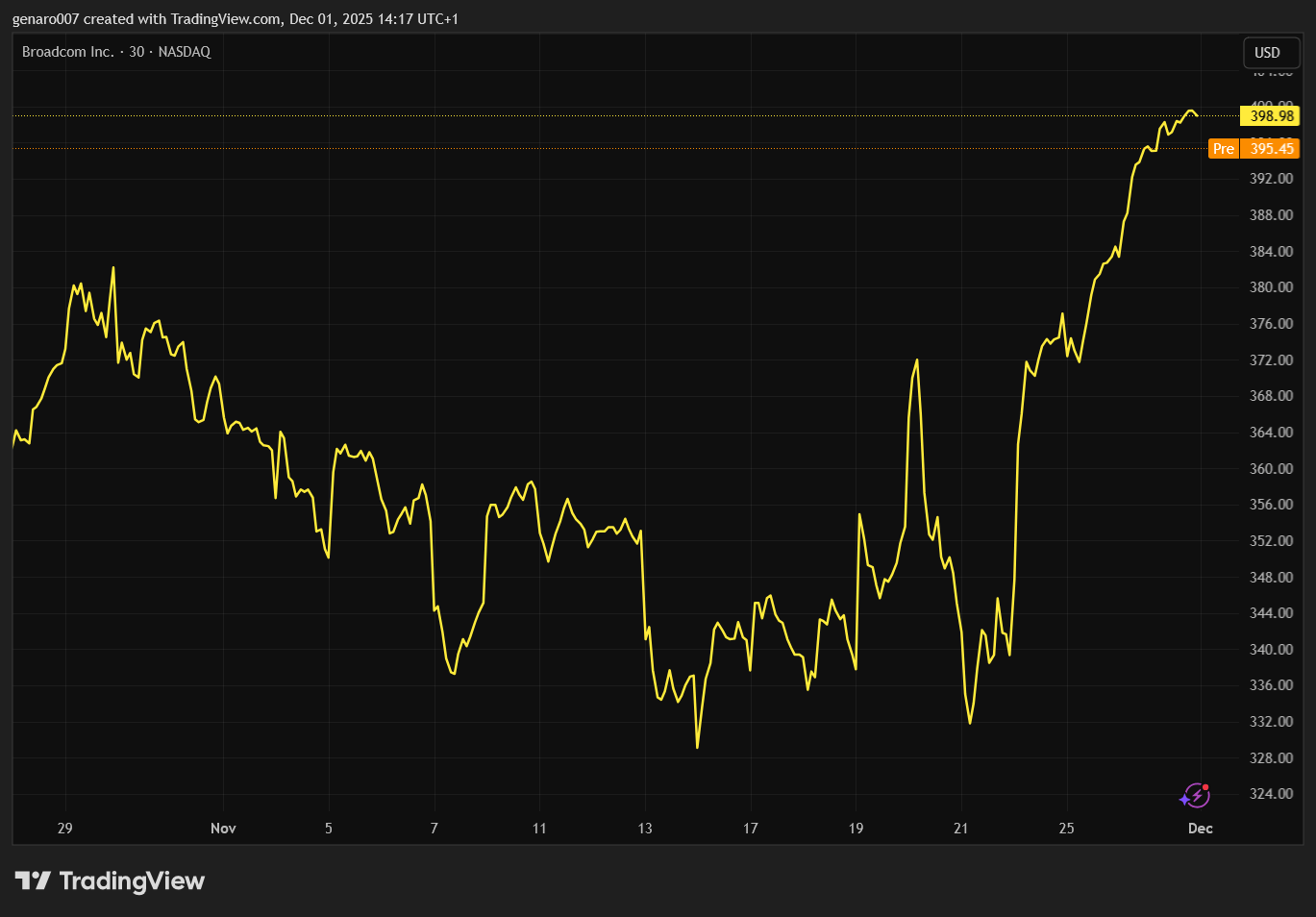This screenshot has width=1316, height=917.
Task: Click the 360.00 level on price scale
Action: 1271,469
